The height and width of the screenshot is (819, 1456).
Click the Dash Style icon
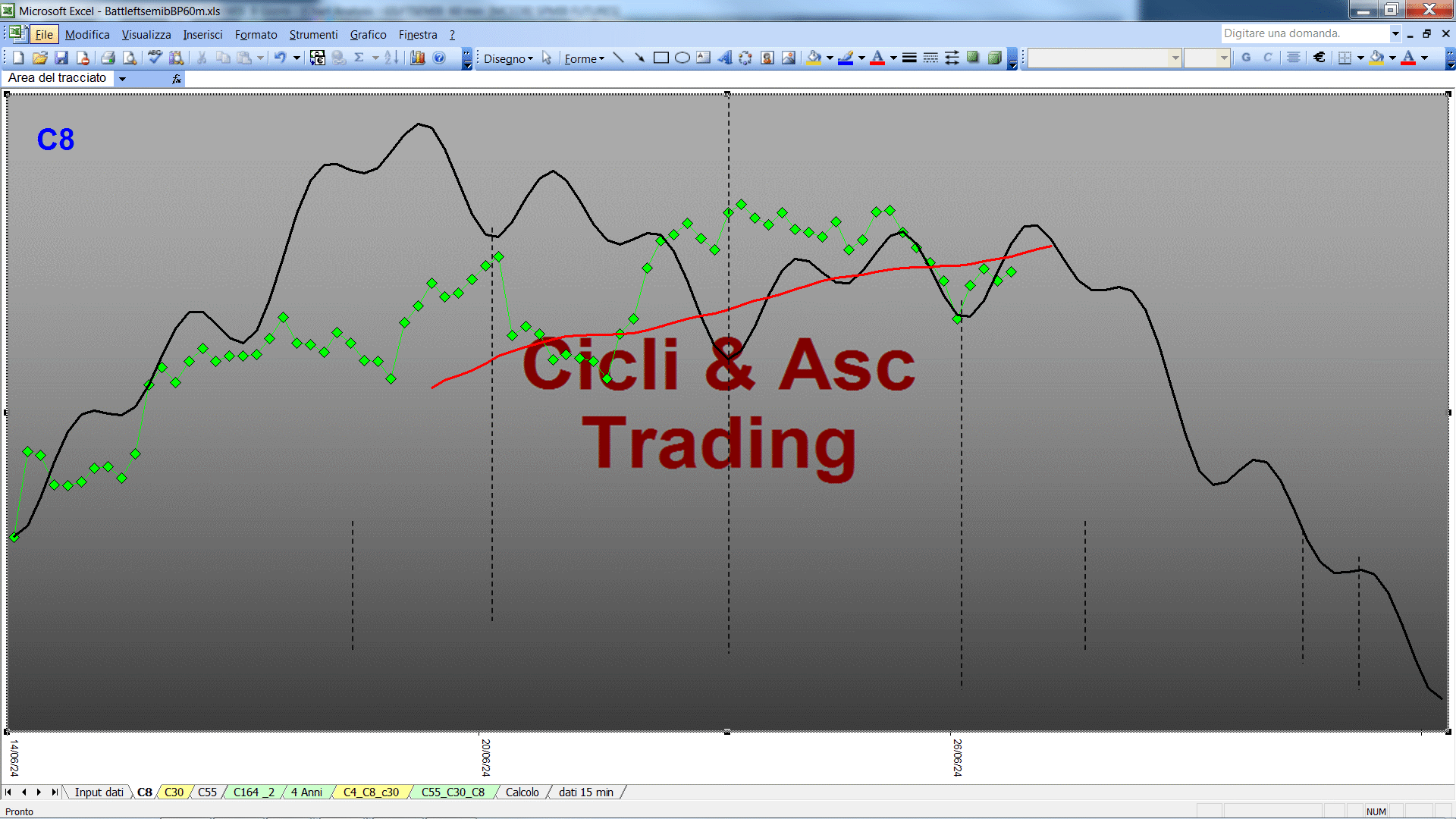point(930,58)
